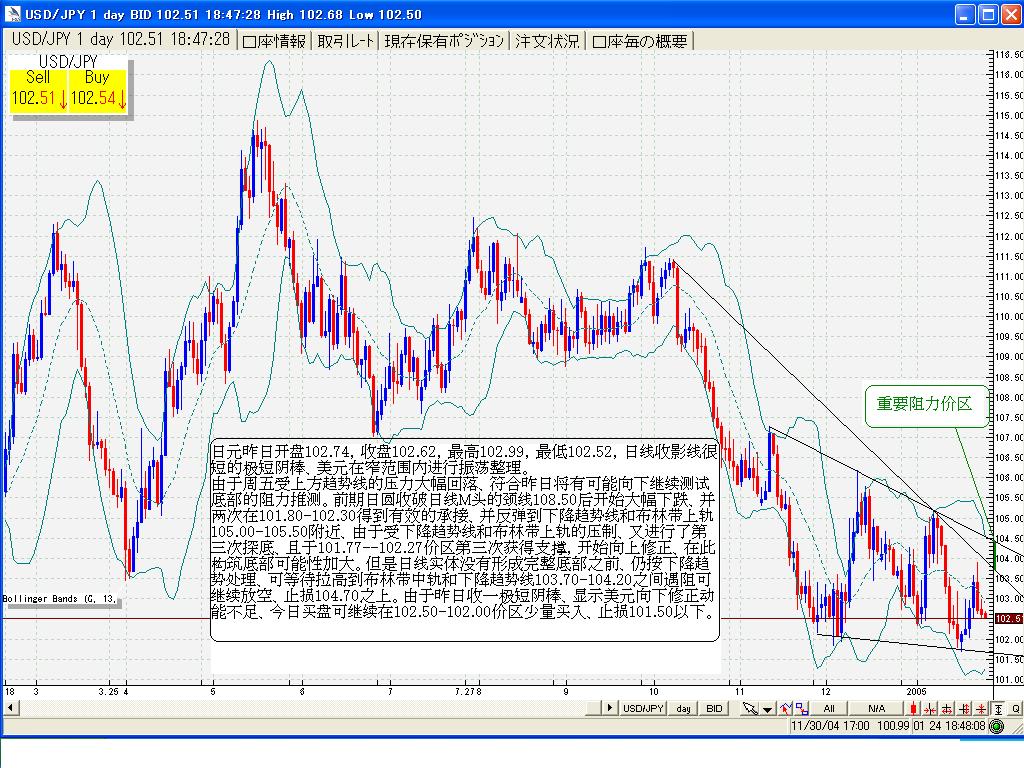1024x768 pixels.
Task: Click the Sell 102.51 price box
Action: tap(39, 89)
